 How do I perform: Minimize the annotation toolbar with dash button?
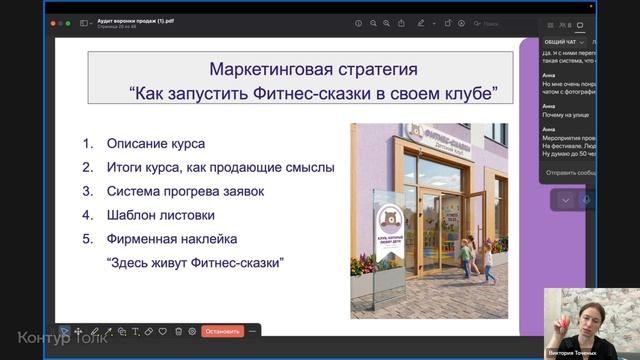coord(252,331)
